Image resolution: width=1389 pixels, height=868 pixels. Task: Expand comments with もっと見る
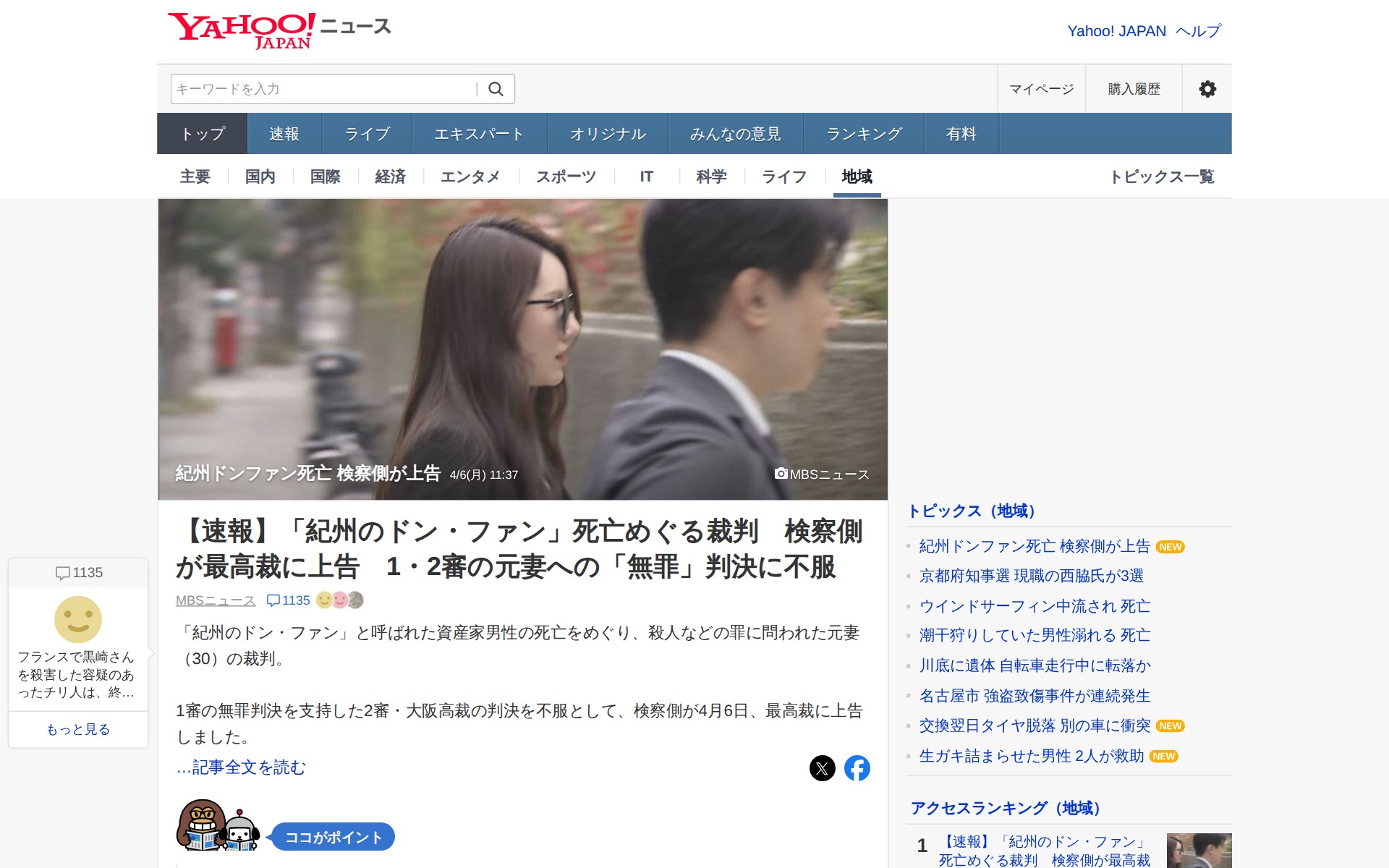click(78, 729)
